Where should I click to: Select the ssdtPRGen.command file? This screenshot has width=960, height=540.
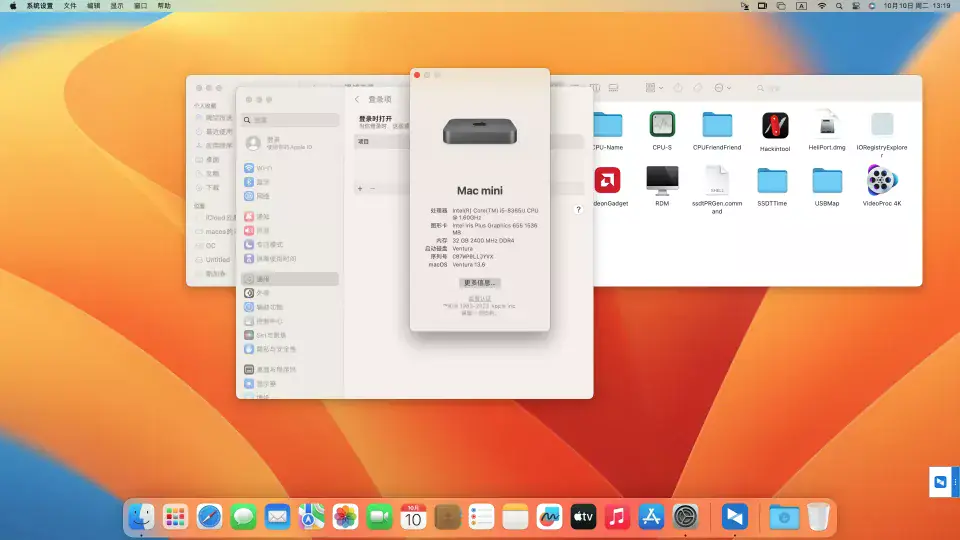[717, 181]
